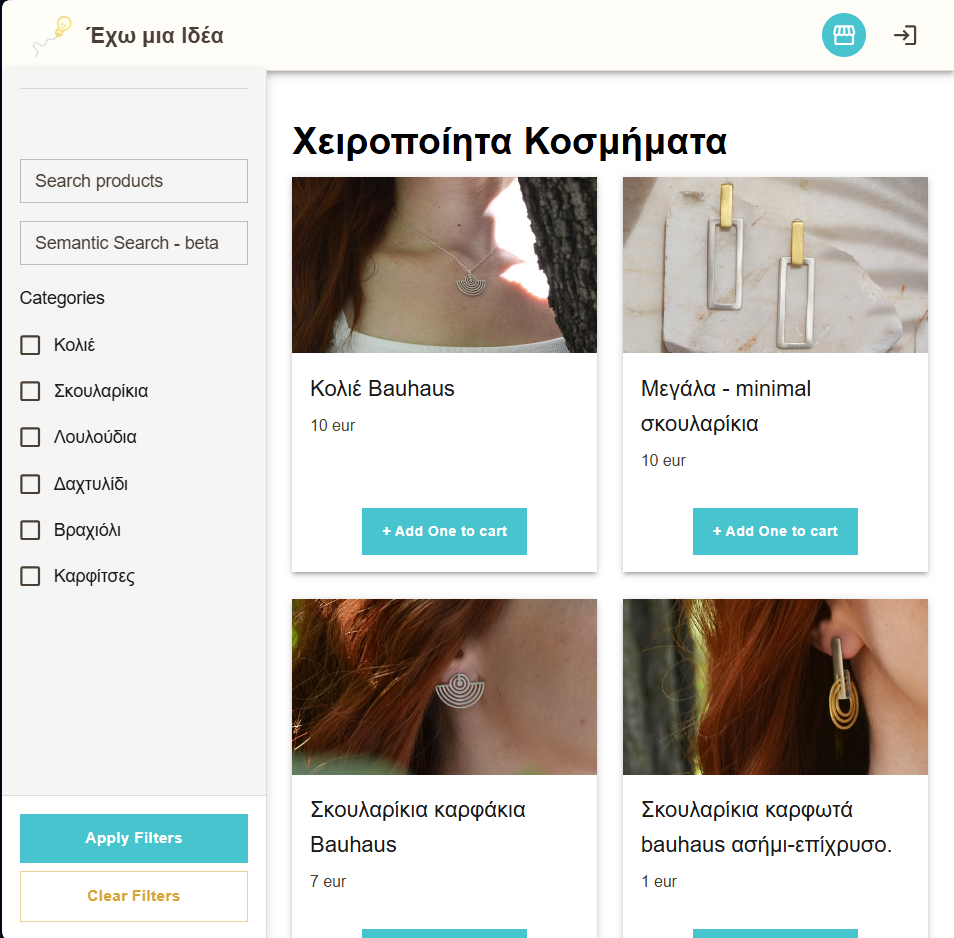This screenshot has width=954, height=938.
Task: Check the Σκουλαρίκια filter
Action: pyautogui.click(x=29, y=391)
